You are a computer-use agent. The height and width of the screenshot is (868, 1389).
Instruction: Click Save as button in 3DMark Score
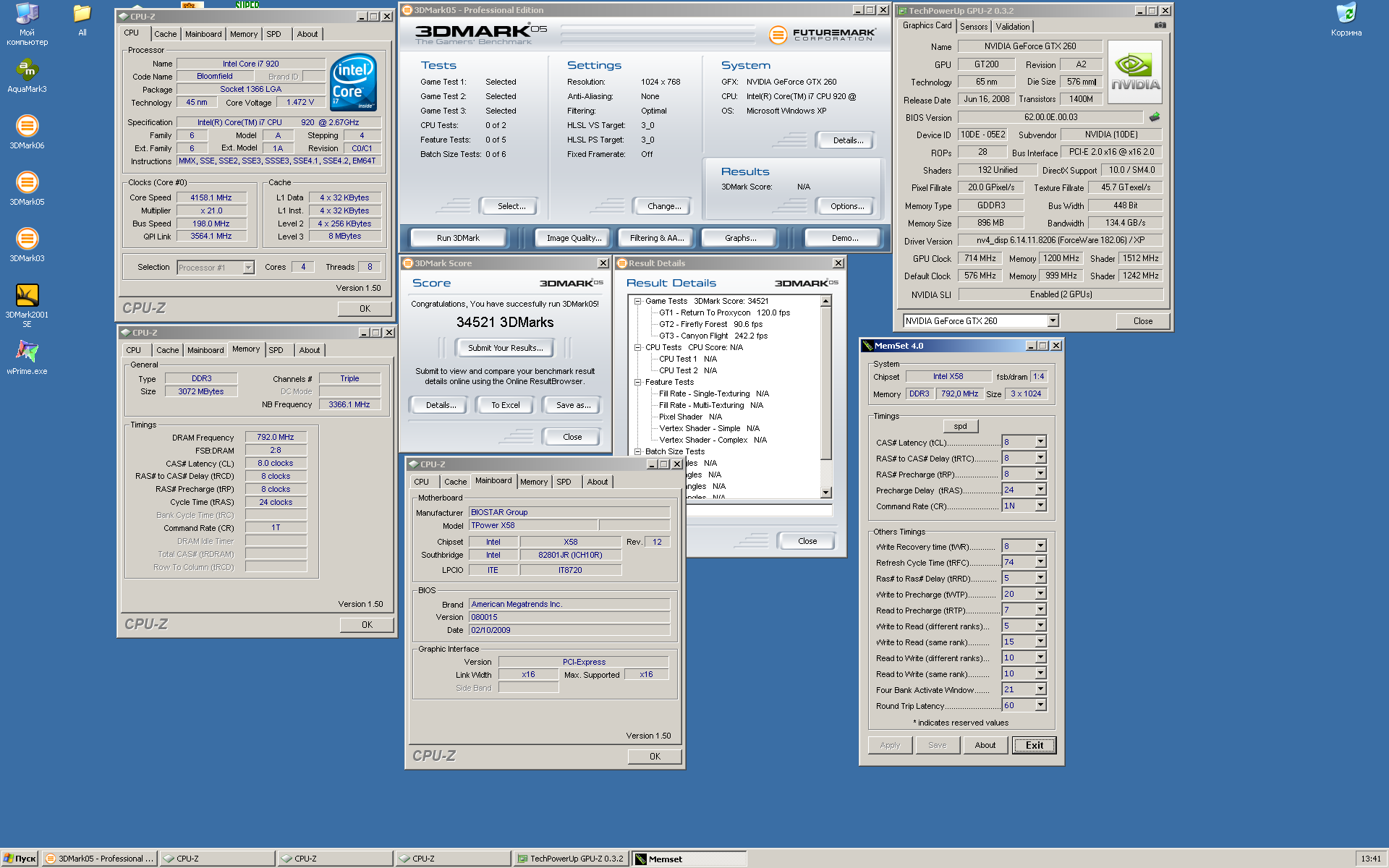(572, 405)
